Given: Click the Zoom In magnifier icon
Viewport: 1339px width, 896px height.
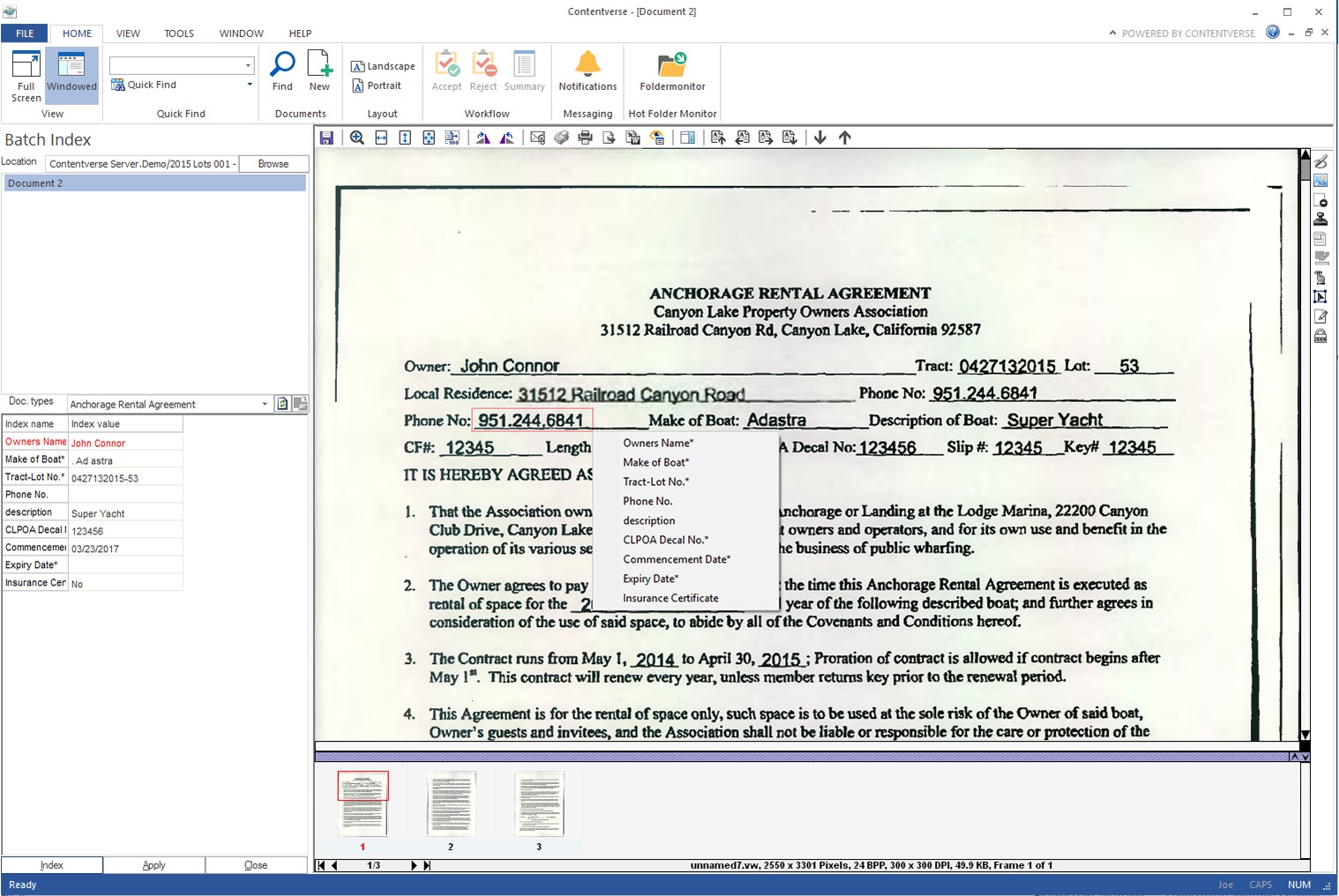Looking at the screenshot, I should click(357, 138).
